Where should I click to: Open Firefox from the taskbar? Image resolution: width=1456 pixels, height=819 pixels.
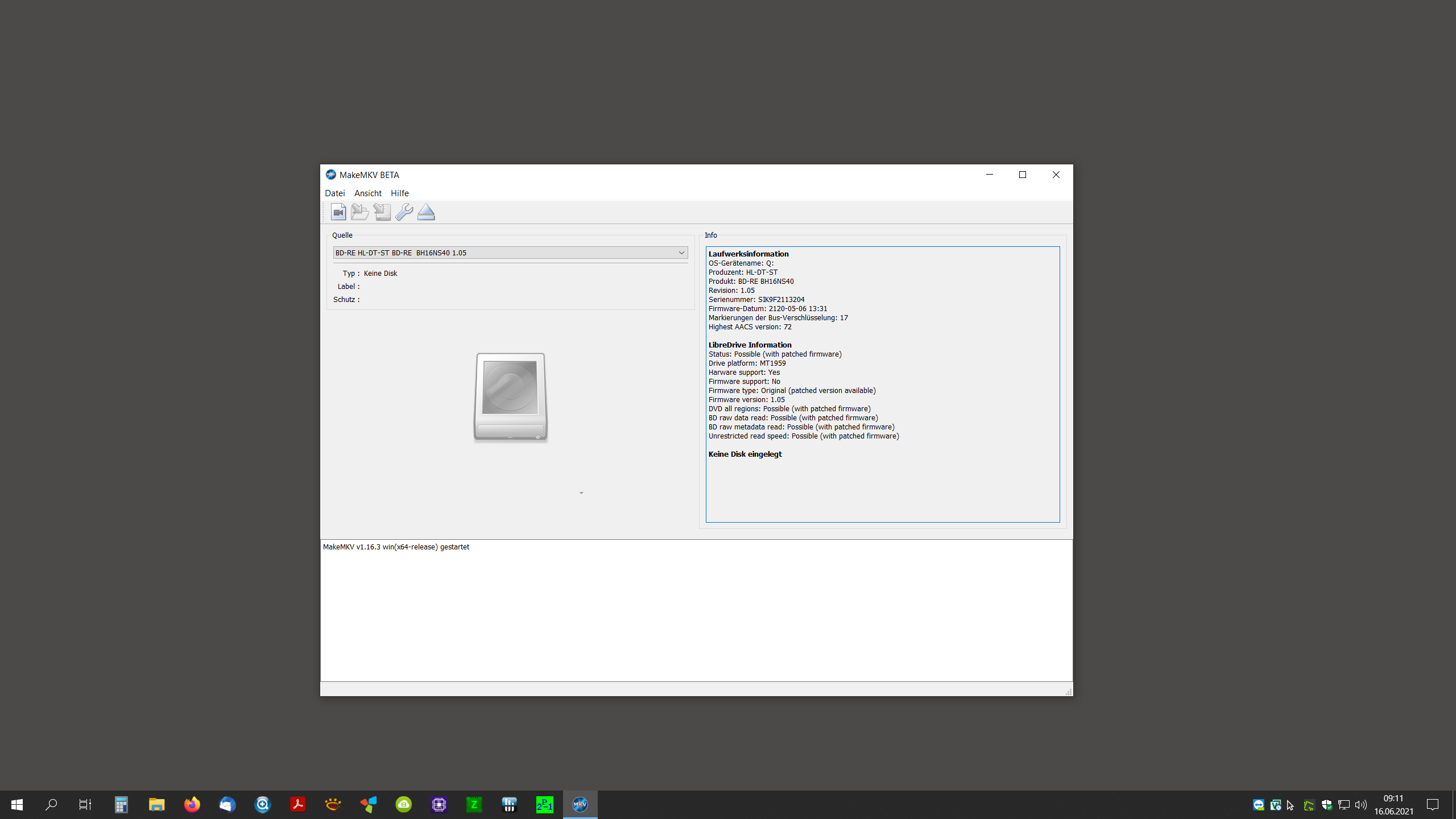click(x=192, y=804)
